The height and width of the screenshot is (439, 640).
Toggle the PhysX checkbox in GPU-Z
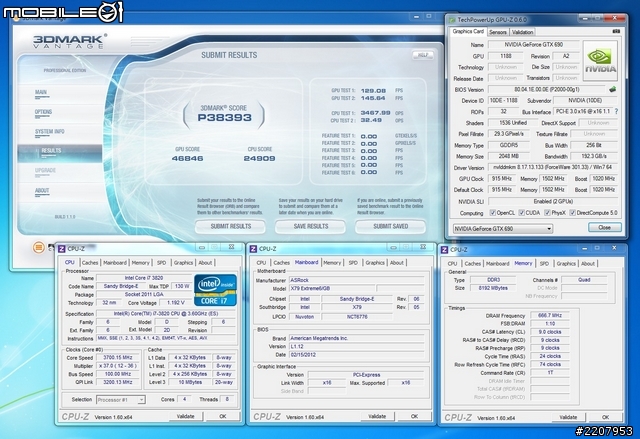(547, 213)
